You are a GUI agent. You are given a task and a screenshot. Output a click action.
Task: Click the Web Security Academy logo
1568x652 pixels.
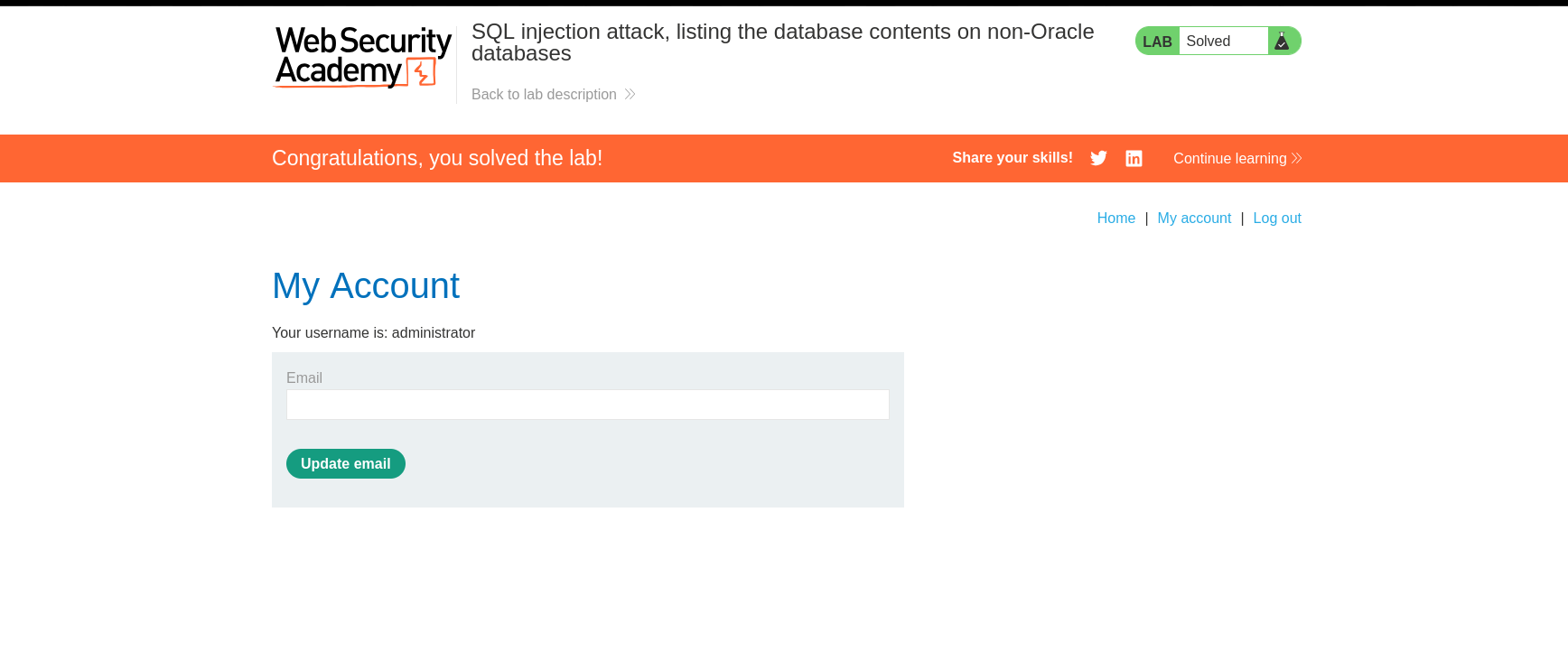tap(363, 57)
